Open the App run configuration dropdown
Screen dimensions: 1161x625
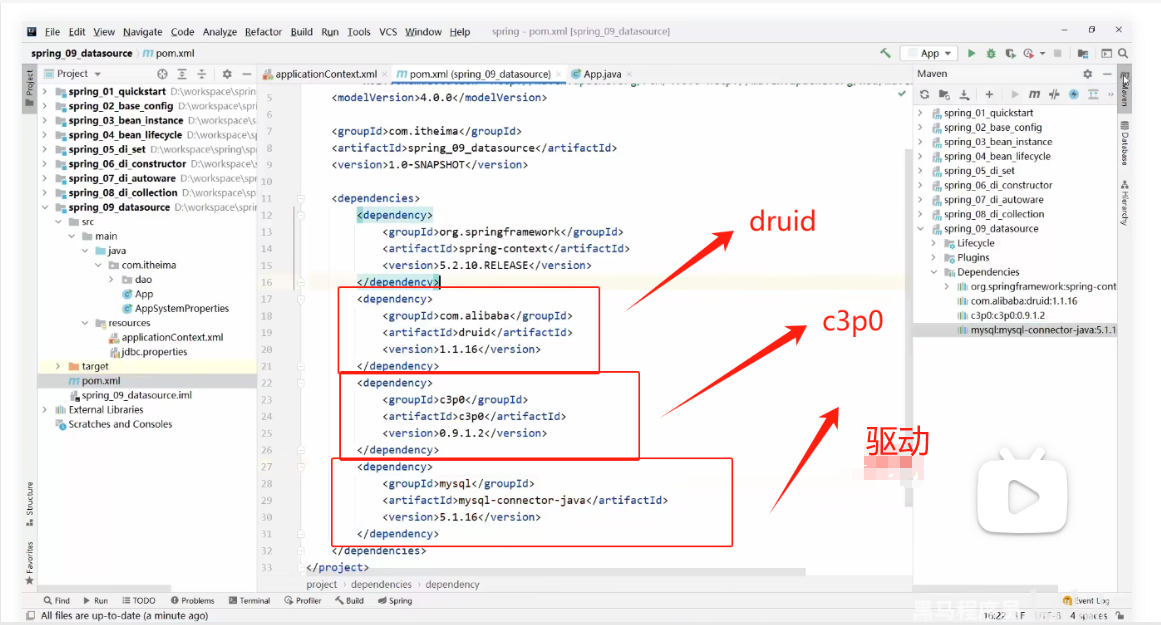pos(930,53)
